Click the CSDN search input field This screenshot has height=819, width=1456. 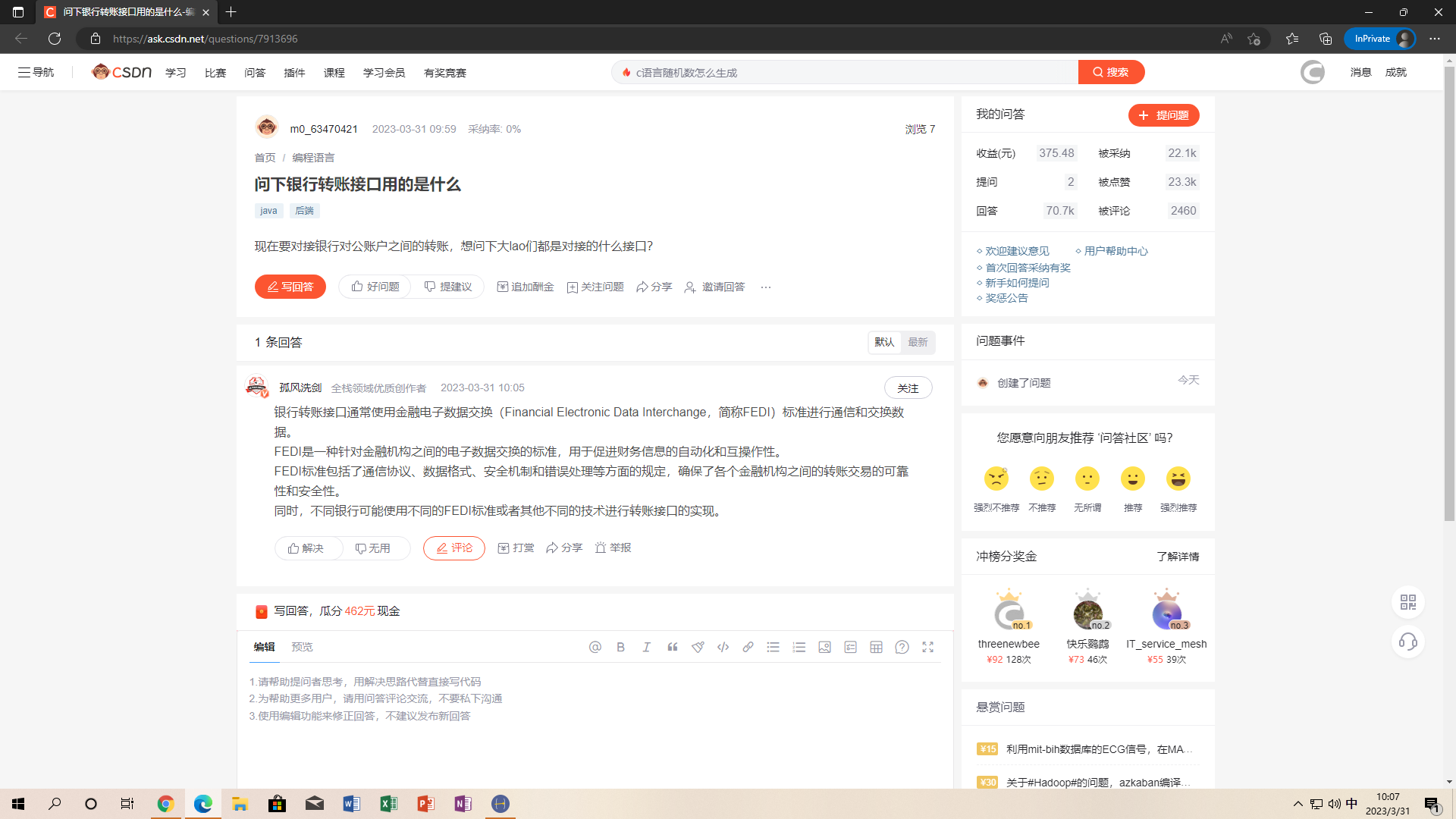(x=845, y=72)
